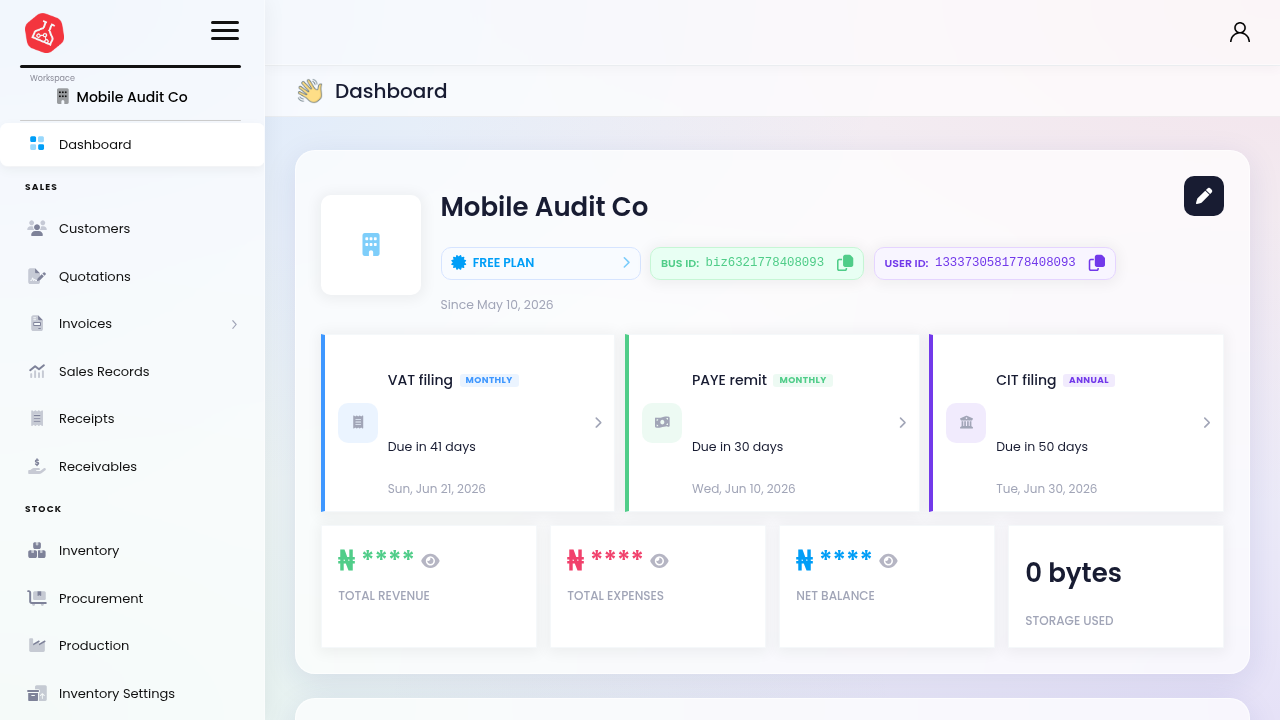Click the BUS ID code biz6321778408093
Screen dimensions: 1280x720
click(x=765, y=263)
